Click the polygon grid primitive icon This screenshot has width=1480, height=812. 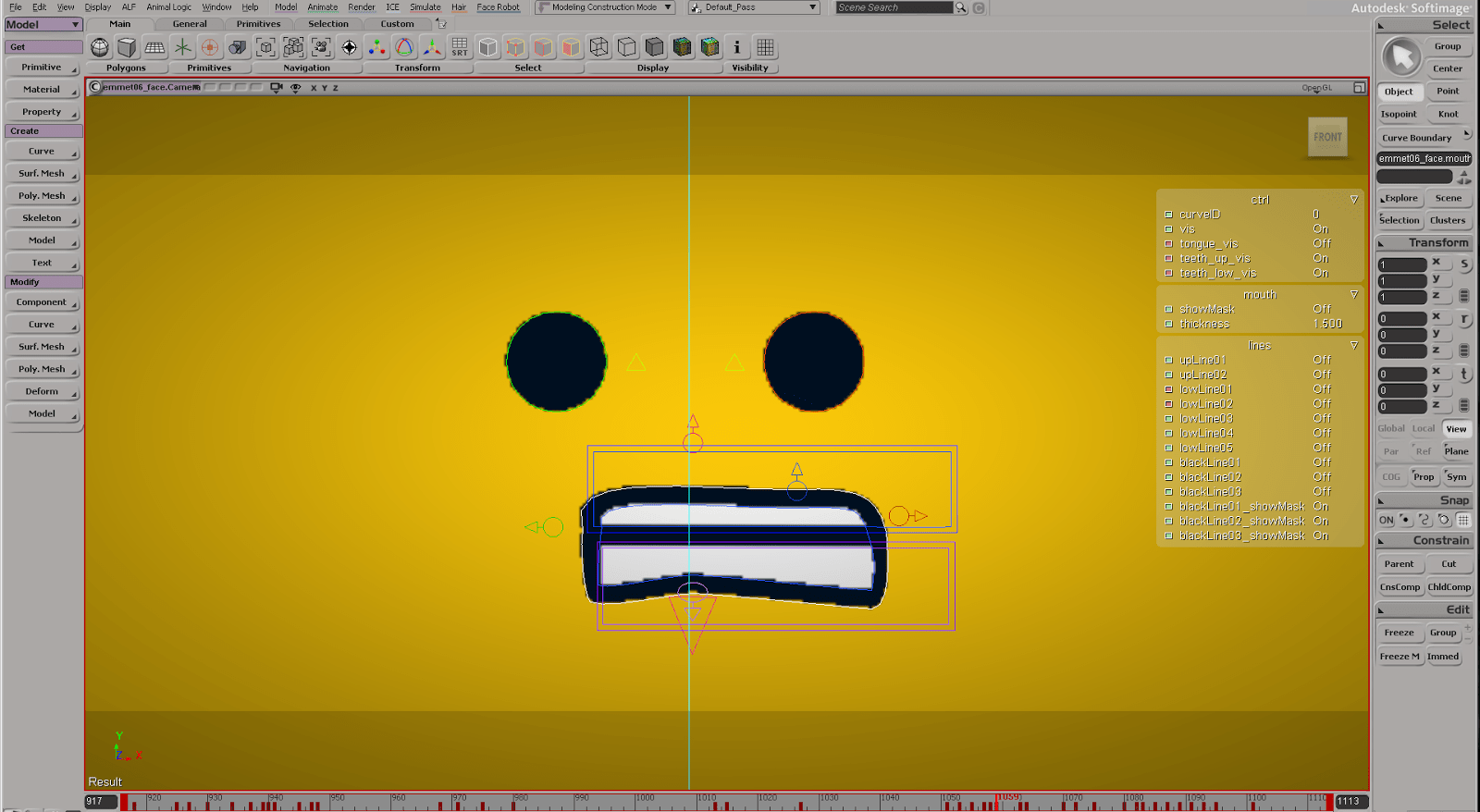pos(155,47)
